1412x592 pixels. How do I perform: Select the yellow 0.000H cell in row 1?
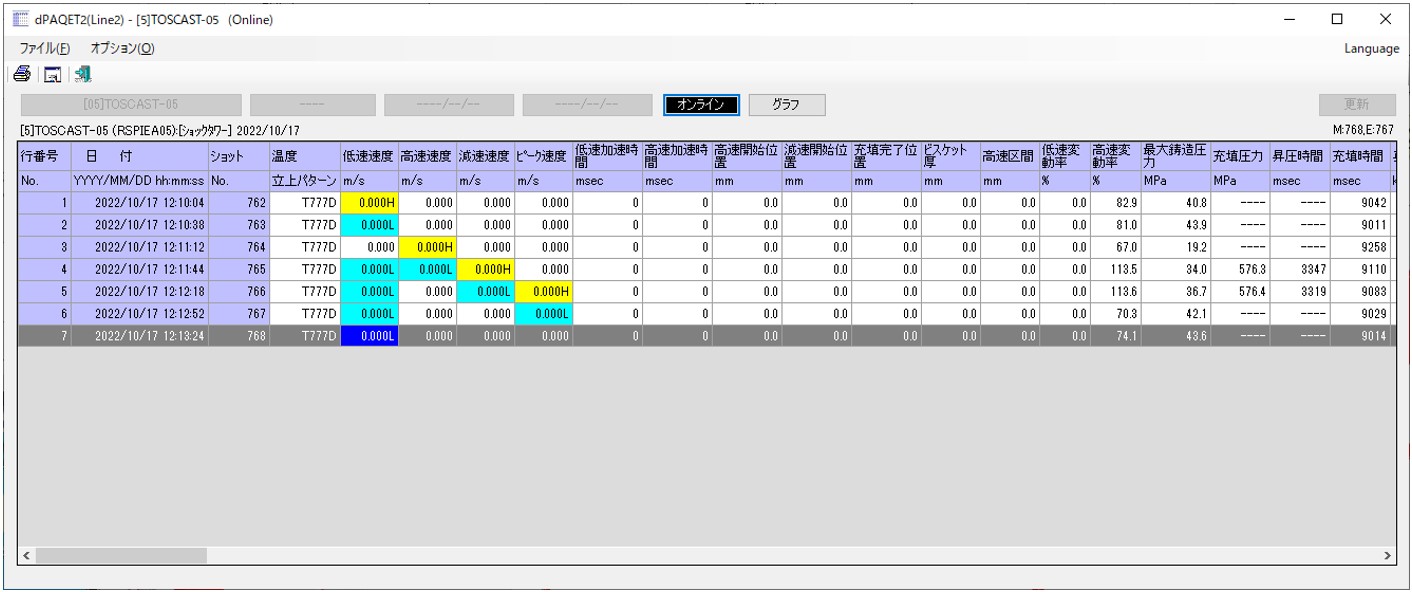[x=369, y=202]
